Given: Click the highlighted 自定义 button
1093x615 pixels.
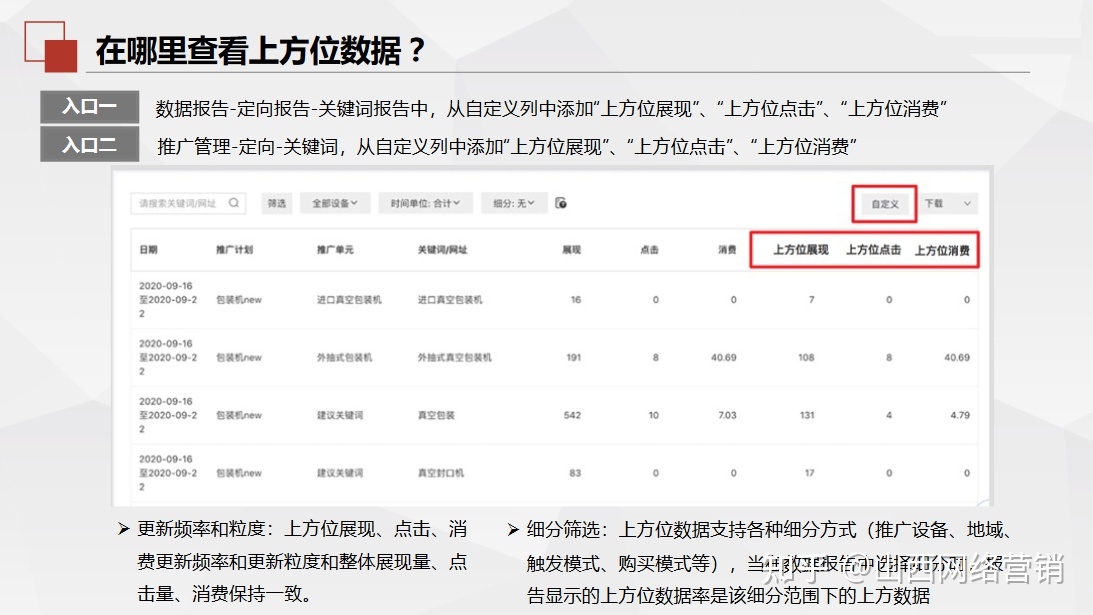Looking at the screenshot, I should click(884, 203).
